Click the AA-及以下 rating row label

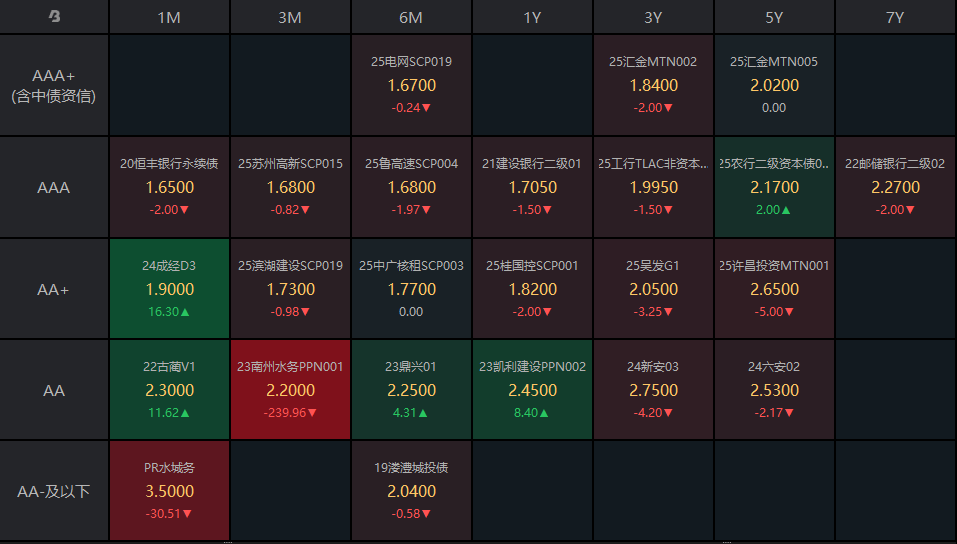[x=54, y=491]
